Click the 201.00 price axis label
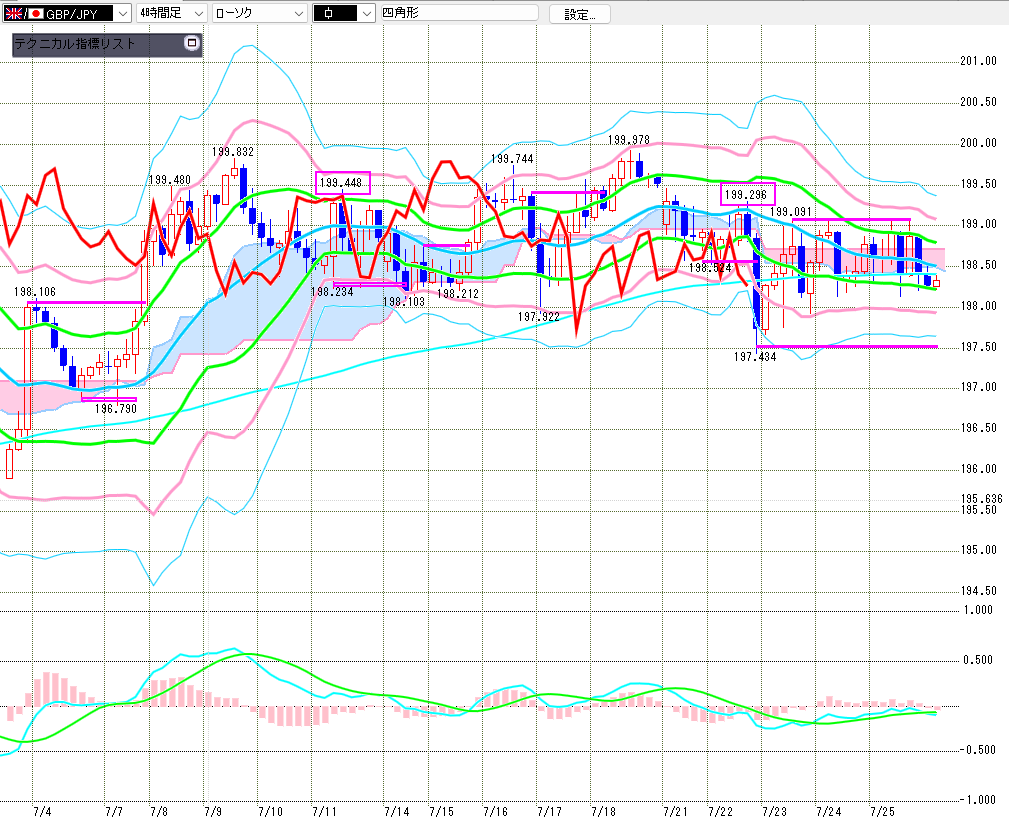1009x821 pixels. tap(978, 61)
